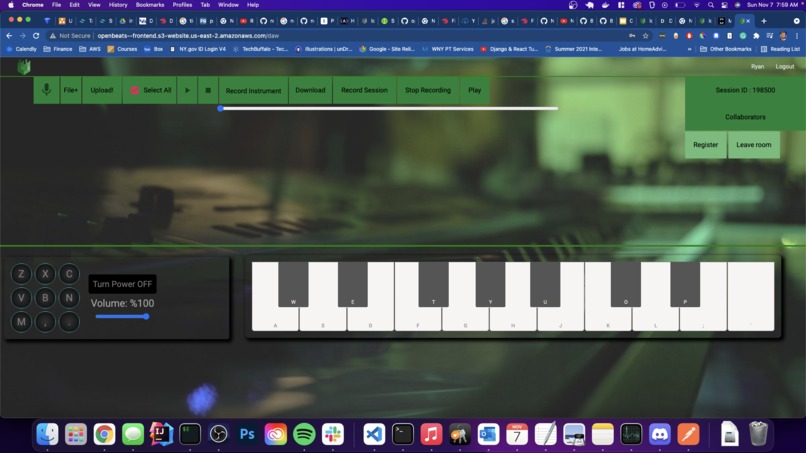Click the browser address bar URL
Viewport: 806px width, 453px height.
[188, 36]
